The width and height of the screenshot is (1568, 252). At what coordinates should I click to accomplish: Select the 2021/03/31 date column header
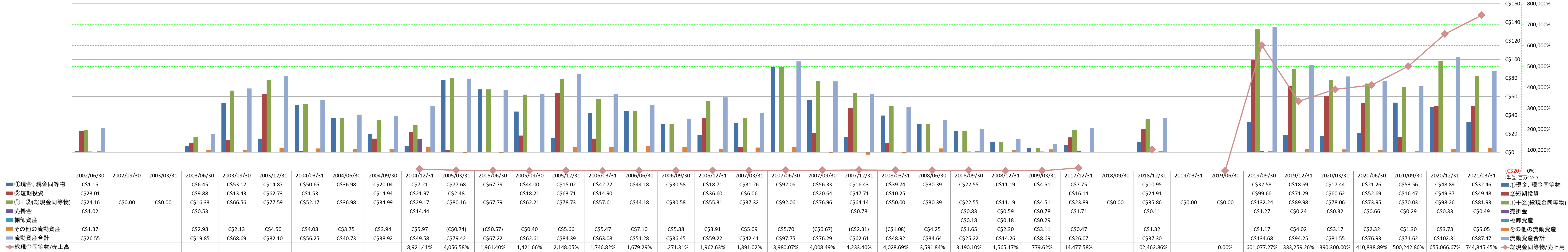coord(1481,176)
